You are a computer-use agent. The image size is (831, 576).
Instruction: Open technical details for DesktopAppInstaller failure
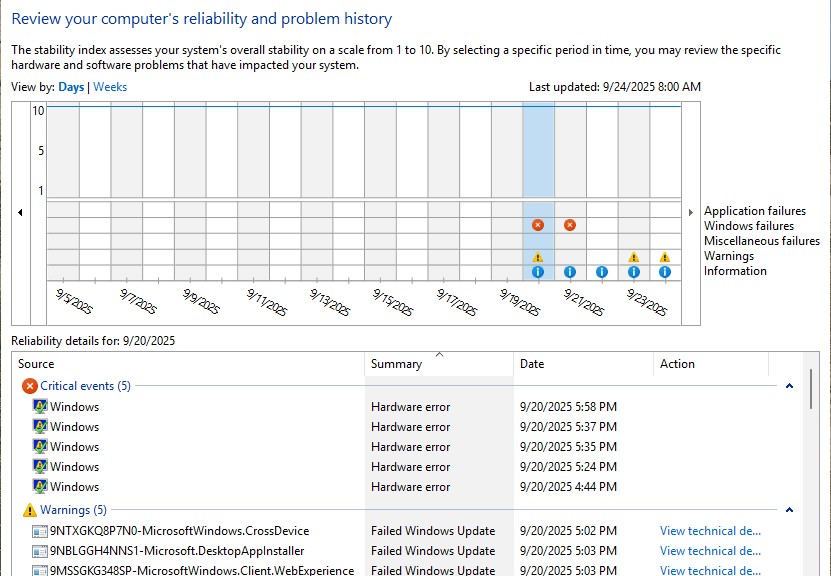[x=710, y=551]
